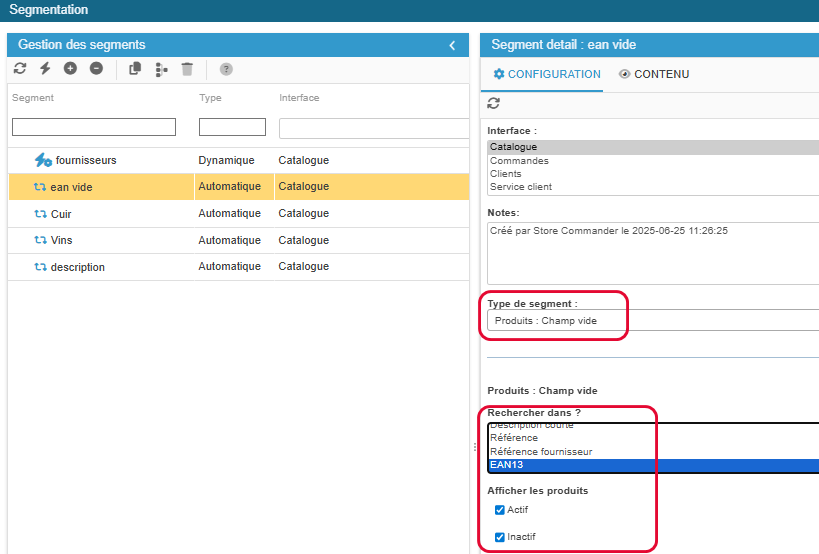Image resolution: width=819 pixels, height=554 pixels.
Task: Delete segment with the trash icon
Action: 187,69
